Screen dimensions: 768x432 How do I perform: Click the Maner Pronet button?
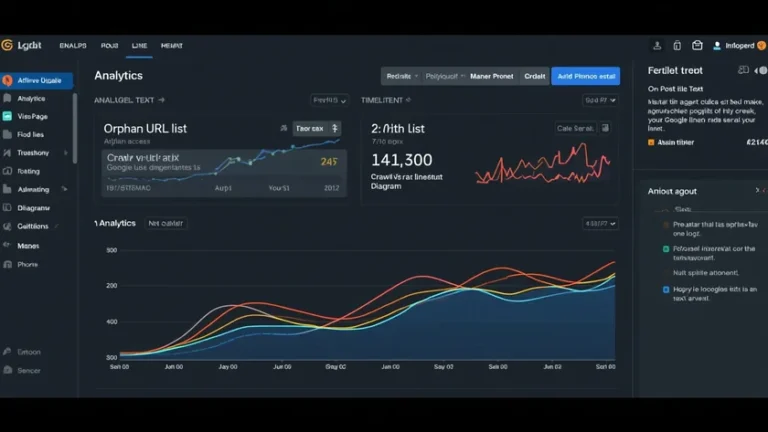click(492, 76)
